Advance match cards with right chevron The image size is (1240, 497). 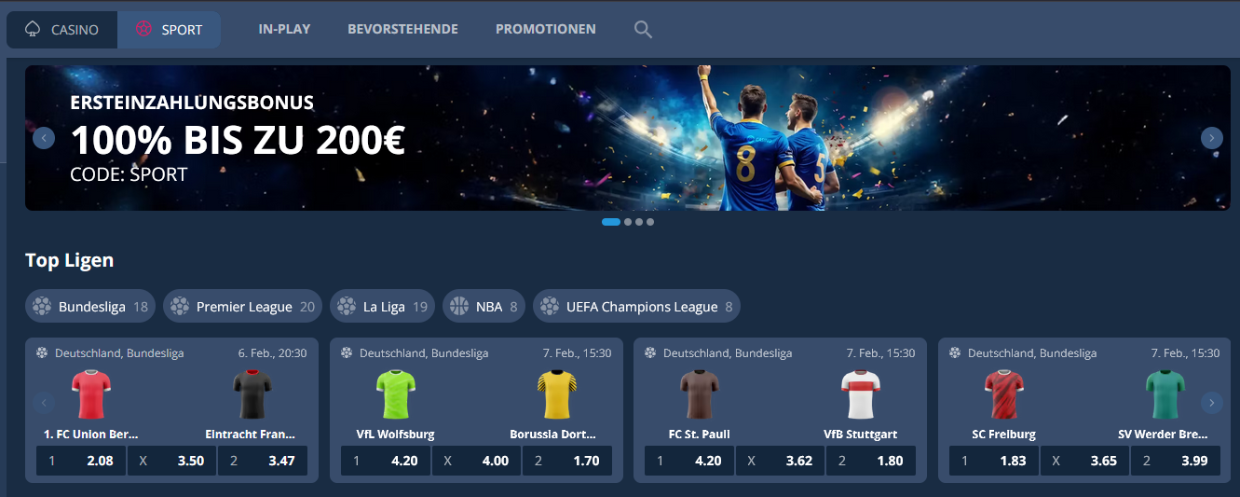(1212, 403)
